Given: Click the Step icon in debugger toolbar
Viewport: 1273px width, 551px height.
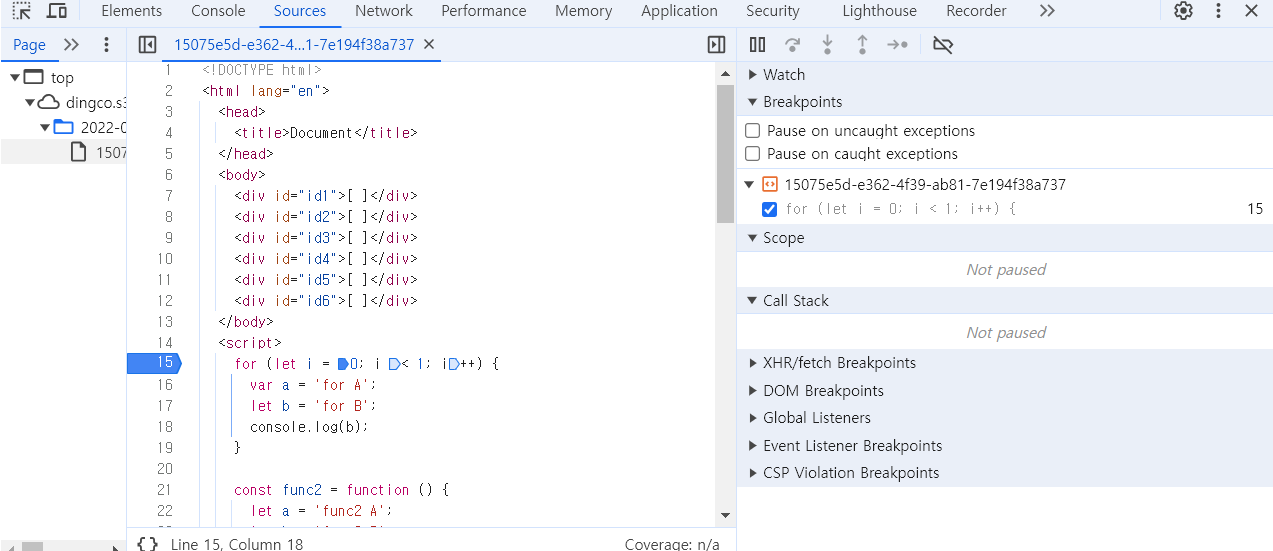Looking at the screenshot, I should pos(898,45).
